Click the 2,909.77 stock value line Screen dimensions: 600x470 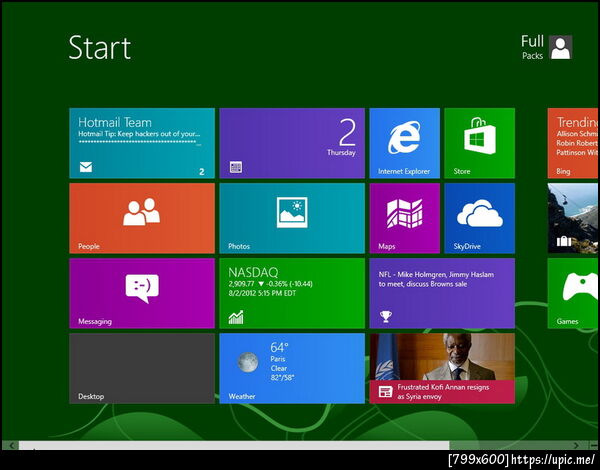click(x=271, y=284)
